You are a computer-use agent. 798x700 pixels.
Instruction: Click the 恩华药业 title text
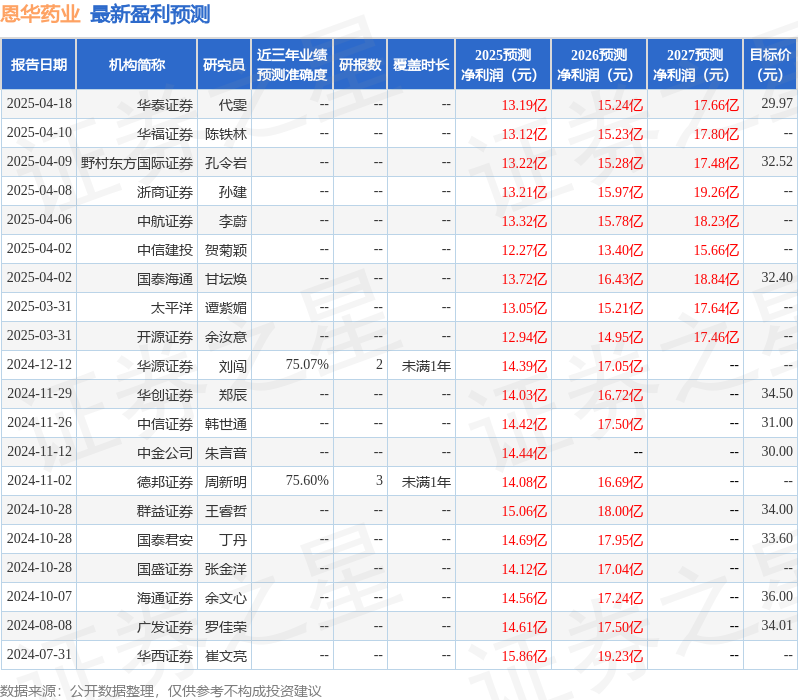pyautogui.click(x=40, y=14)
